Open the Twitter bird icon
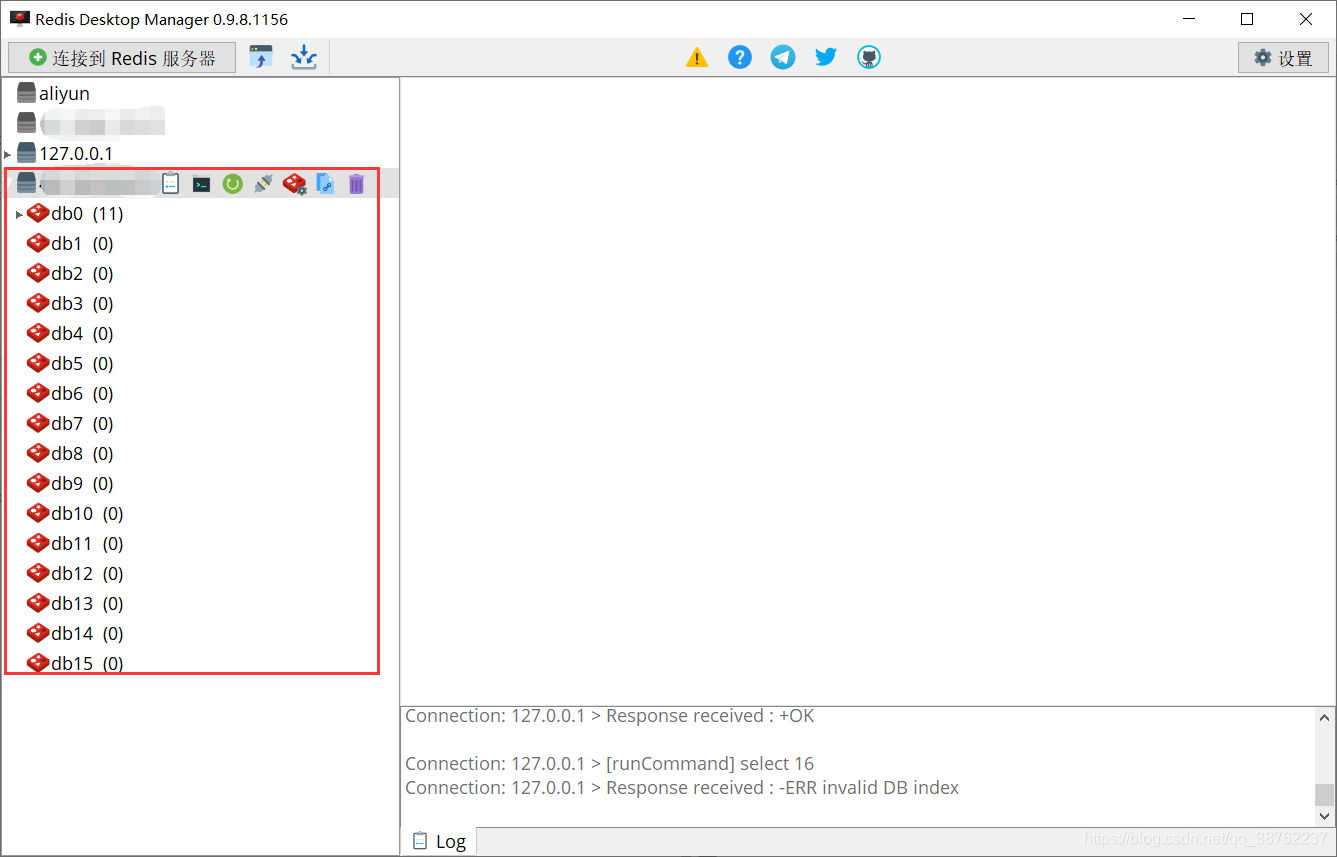This screenshot has width=1337, height=857. click(826, 57)
